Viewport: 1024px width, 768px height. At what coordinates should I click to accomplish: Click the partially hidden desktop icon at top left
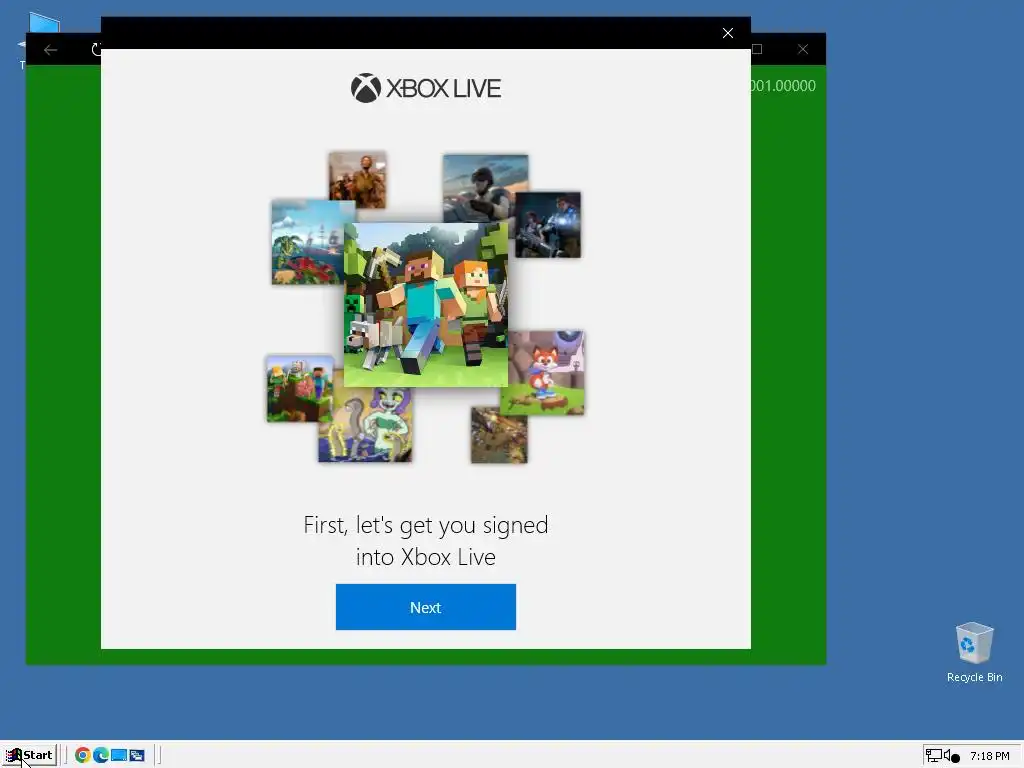(42, 24)
